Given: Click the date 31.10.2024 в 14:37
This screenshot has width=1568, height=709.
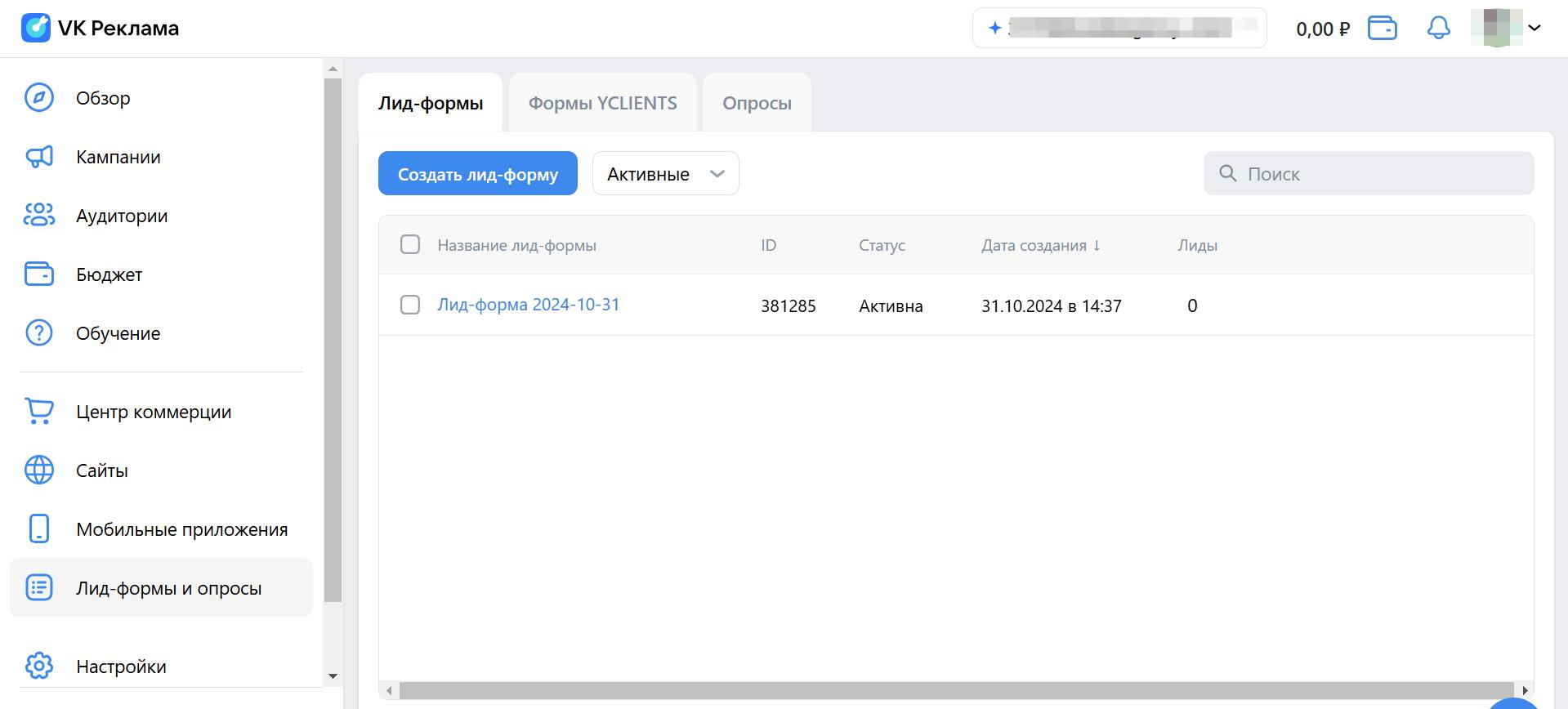Looking at the screenshot, I should tap(1052, 305).
